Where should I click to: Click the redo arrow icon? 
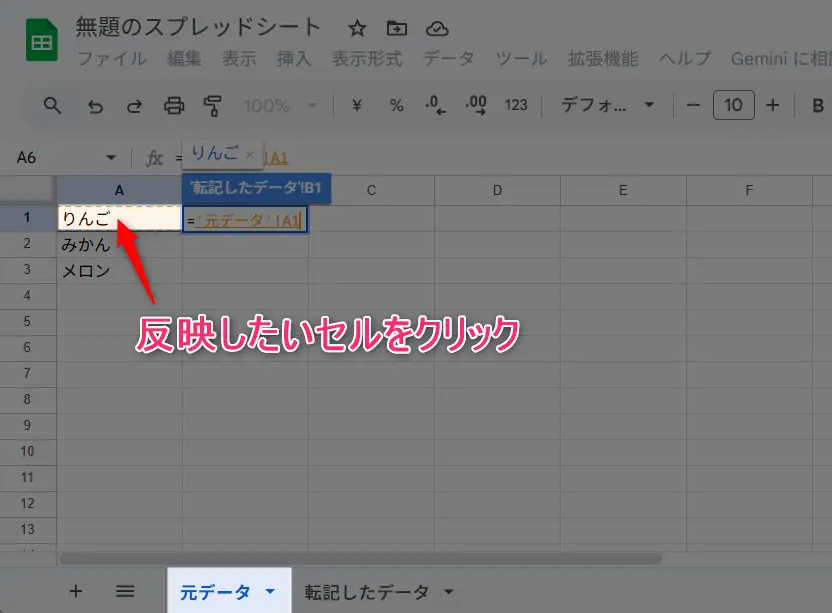coord(134,106)
